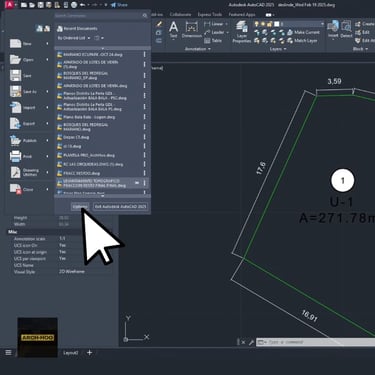Open the current layer dropdown list
Viewport: 375px width, 375px height.
point(322,24)
